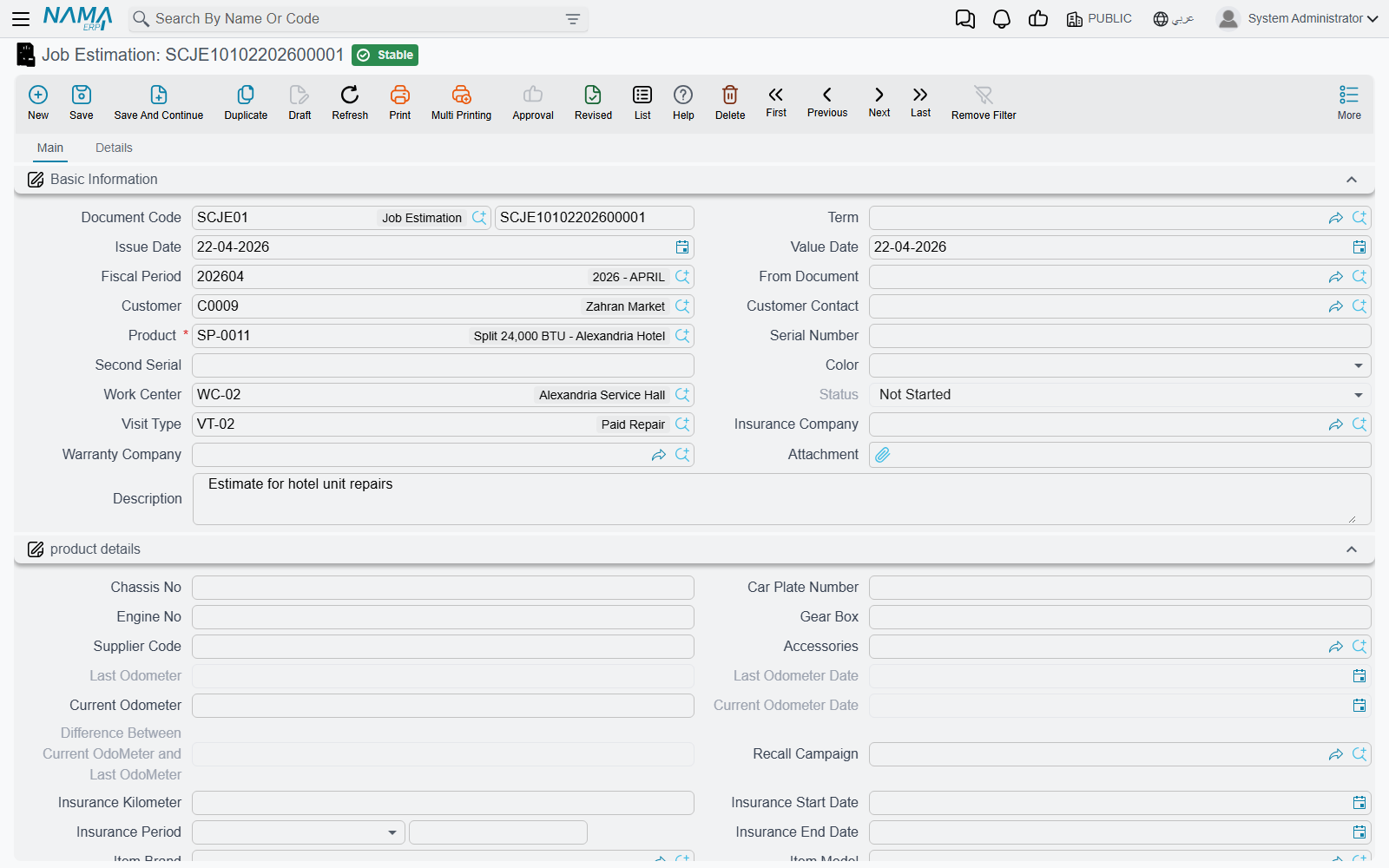Open Product lookup search icon
1389x868 pixels.
[x=682, y=336]
